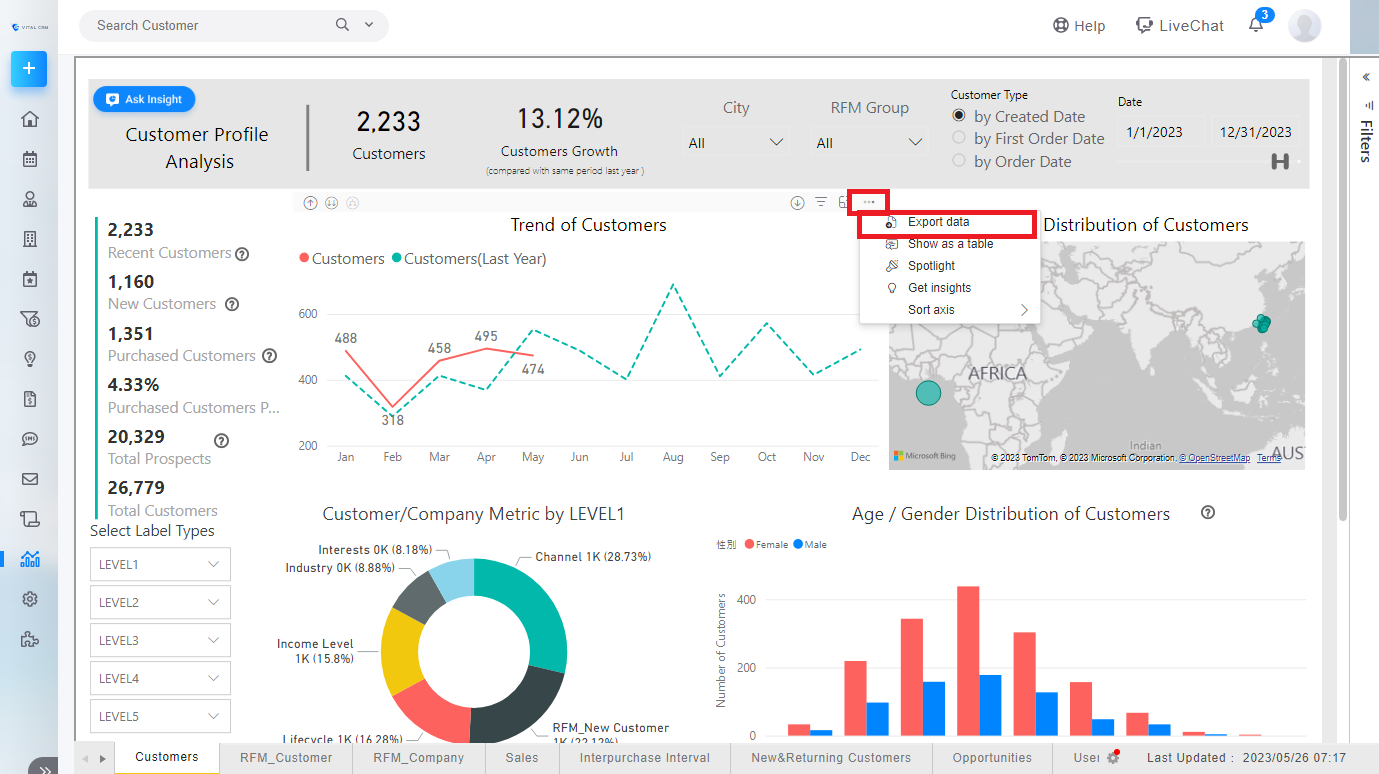Expand the City dropdown

tap(736, 143)
